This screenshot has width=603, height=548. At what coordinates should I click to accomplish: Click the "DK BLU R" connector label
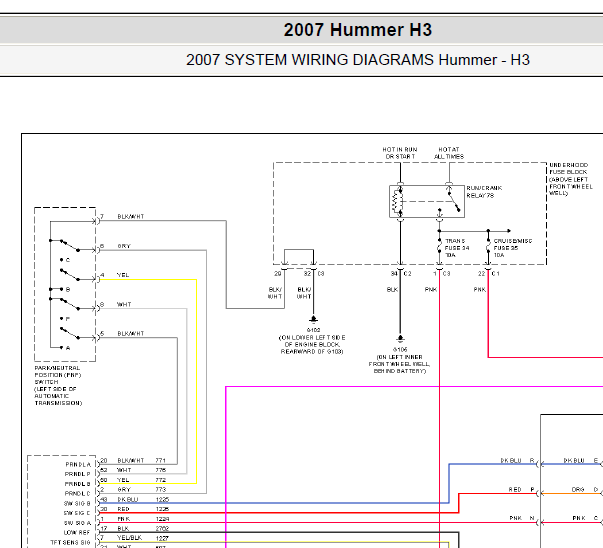(517, 460)
